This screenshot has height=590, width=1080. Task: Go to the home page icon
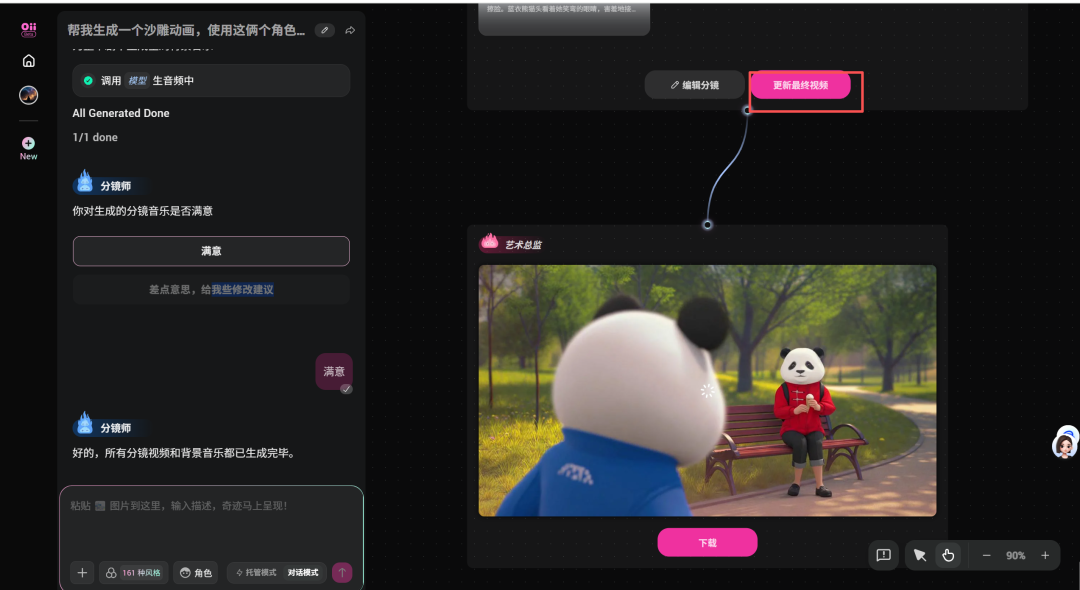28,61
